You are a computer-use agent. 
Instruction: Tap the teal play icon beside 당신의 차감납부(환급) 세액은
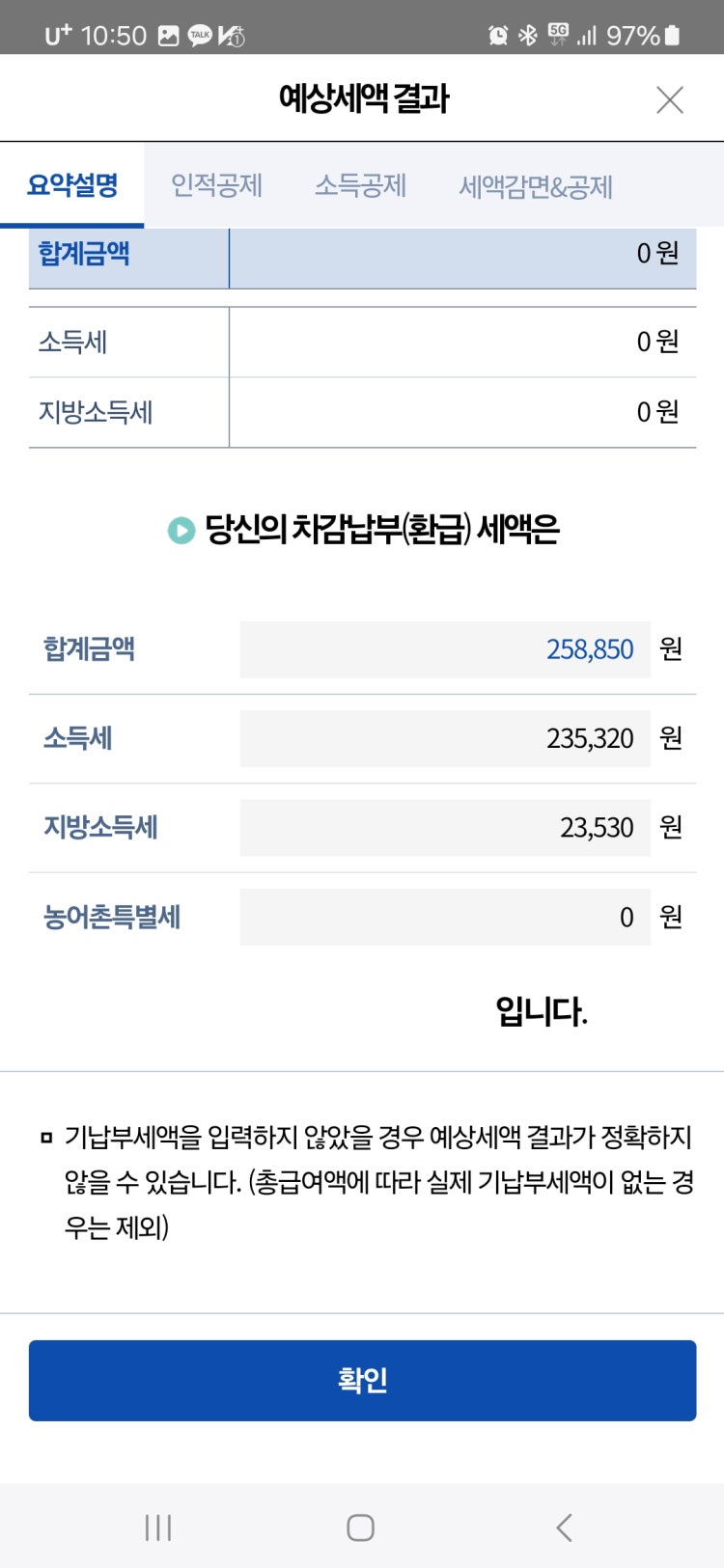tap(181, 531)
